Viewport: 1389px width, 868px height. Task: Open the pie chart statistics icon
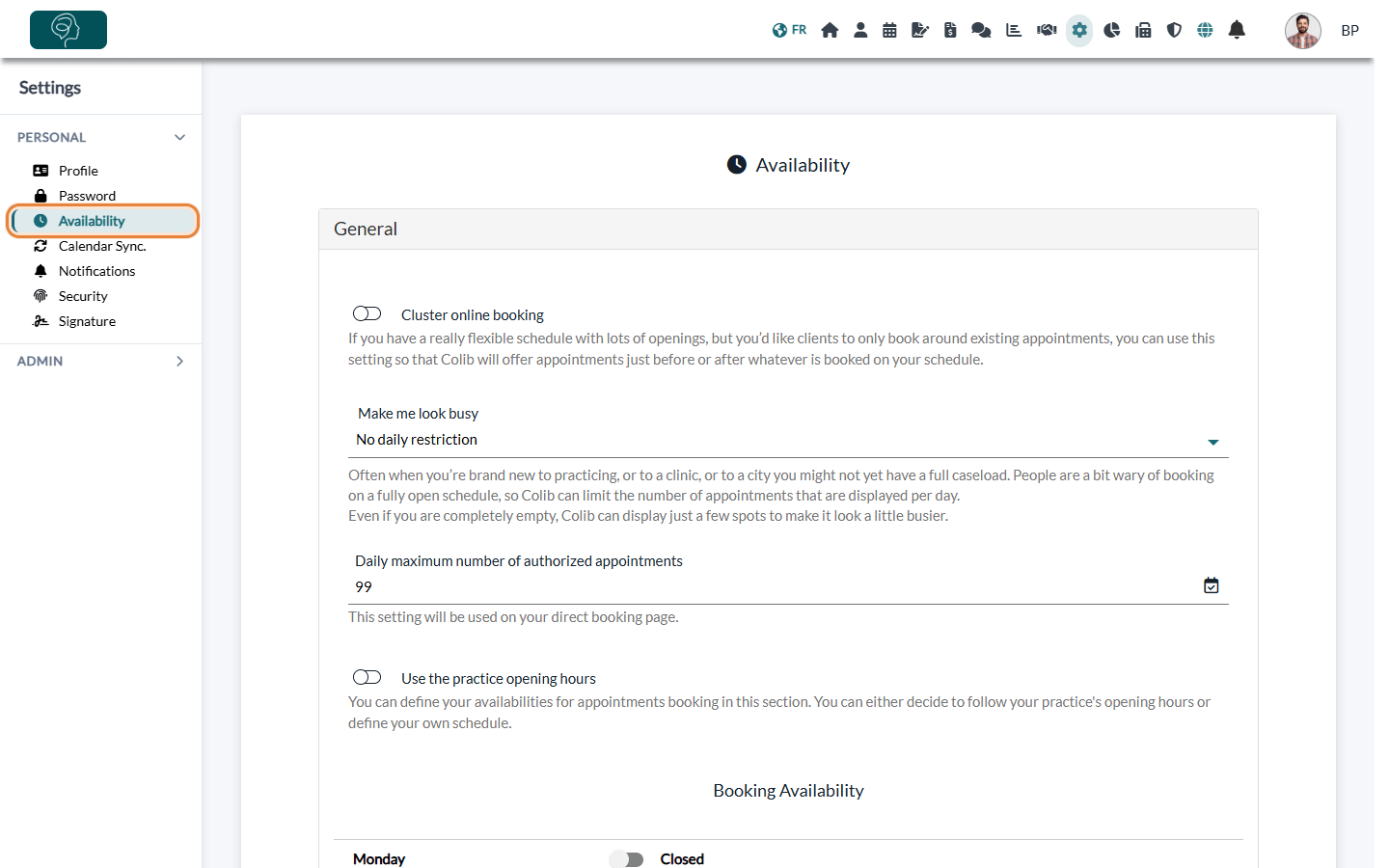[1112, 30]
